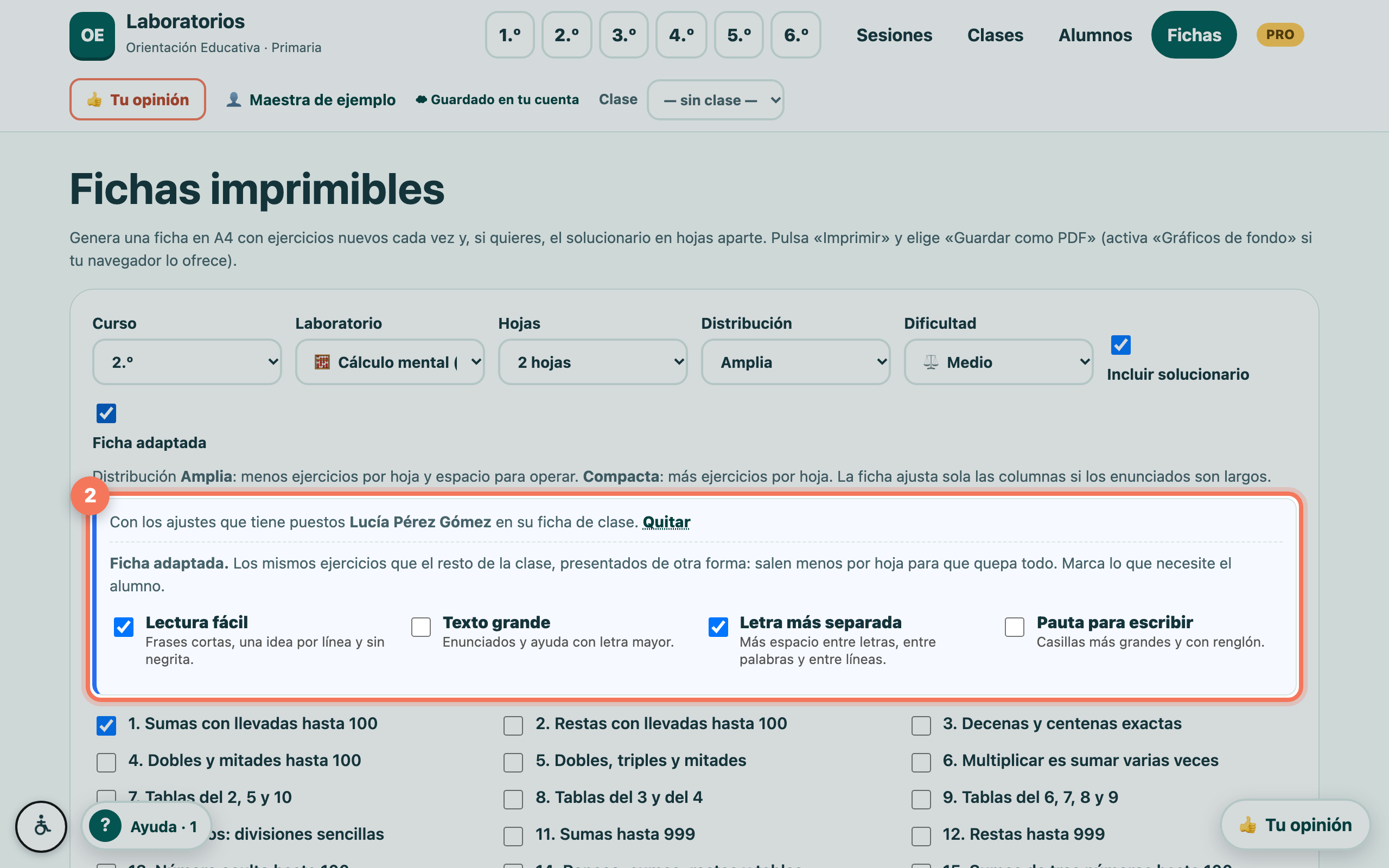Check Restas hasta 999
Image resolution: width=1389 pixels, height=868 pixels.
click(x=921, y=836)
